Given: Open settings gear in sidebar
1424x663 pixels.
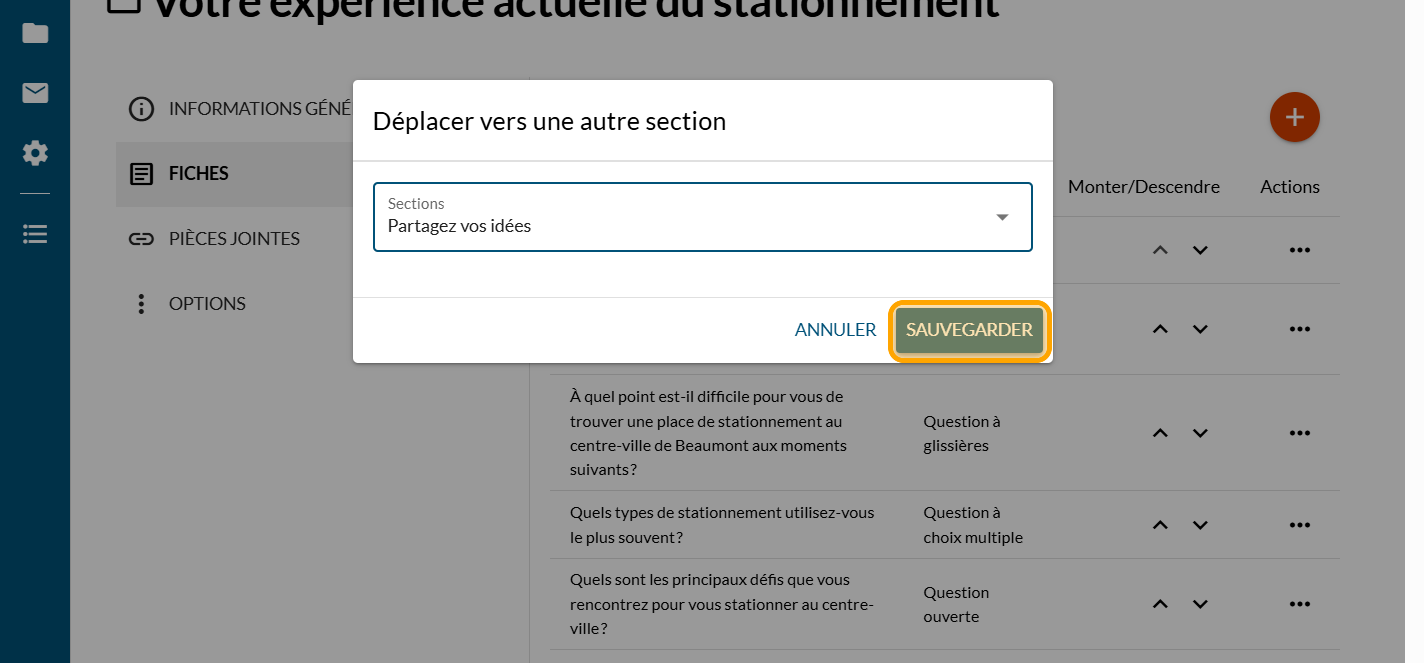Looking at the screenshot, I should (35, 153).
